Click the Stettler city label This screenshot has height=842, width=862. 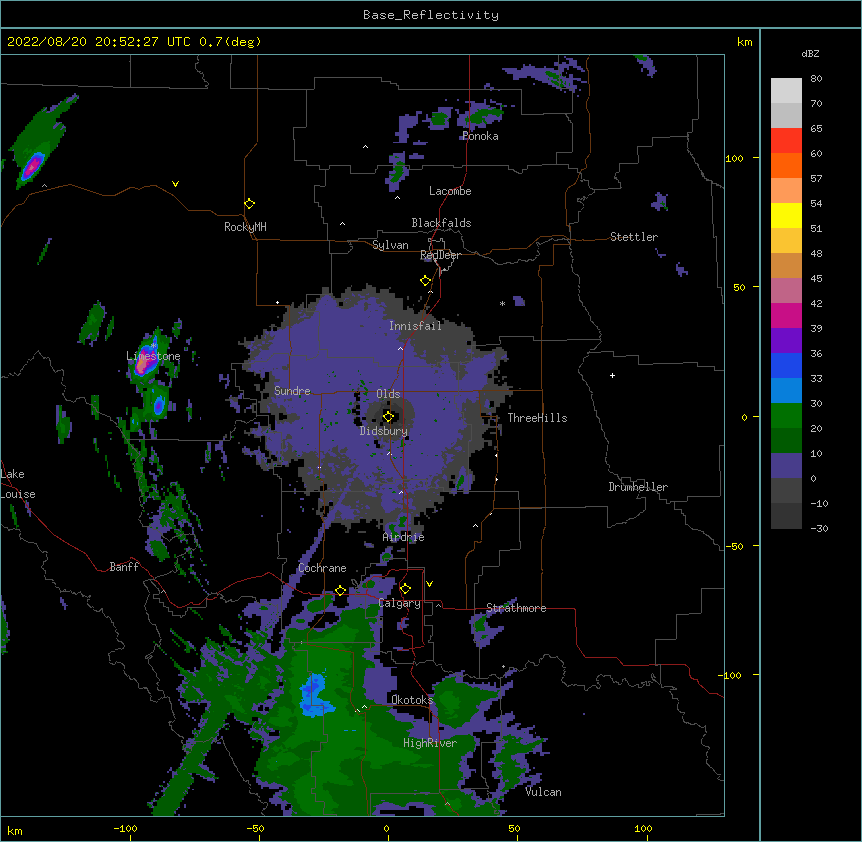[x=634, y=237]
